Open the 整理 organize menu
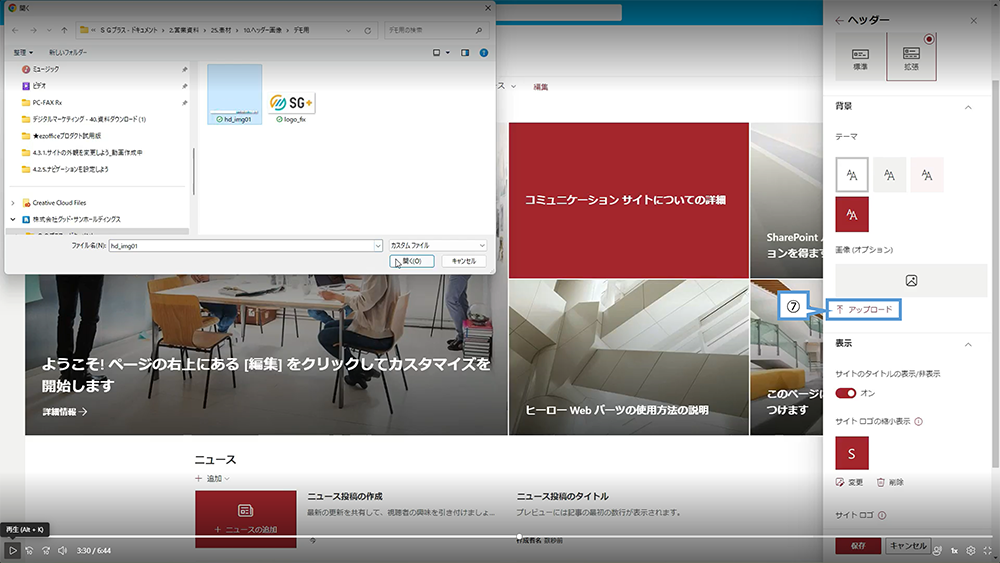This screenshot has width=1000, height=563. tap(23, 52)
